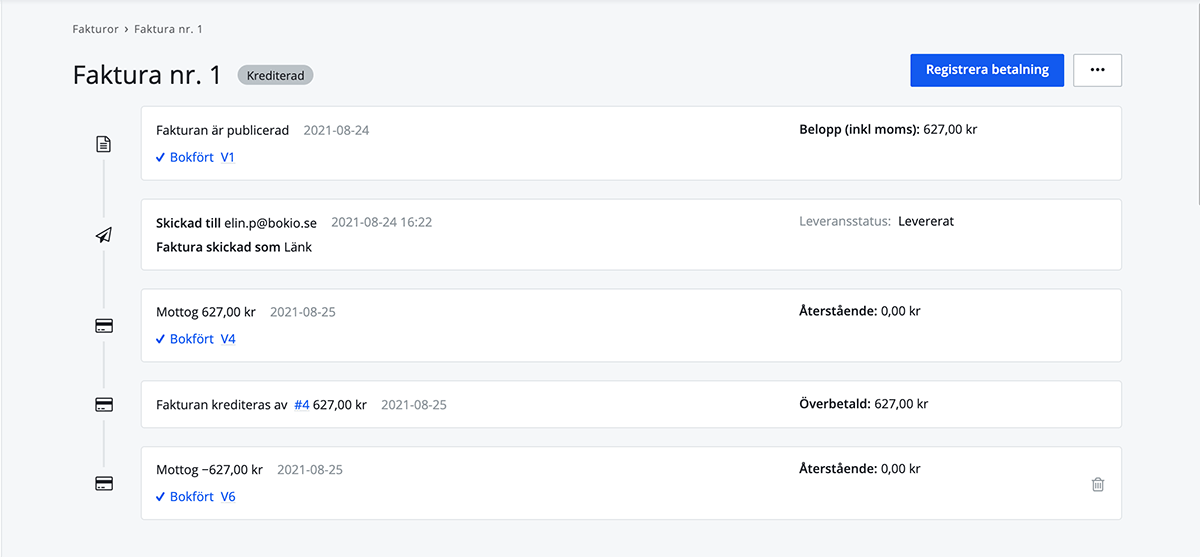This screenshot has height=557, width=1200.
Task: Click the Levererat delivery status text
Action: [x=926, y=221]
